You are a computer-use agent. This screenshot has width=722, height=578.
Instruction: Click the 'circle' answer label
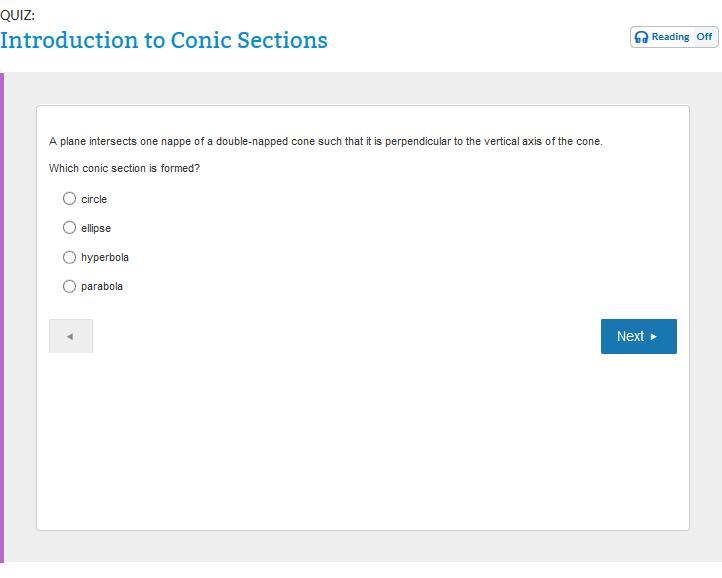94,199
